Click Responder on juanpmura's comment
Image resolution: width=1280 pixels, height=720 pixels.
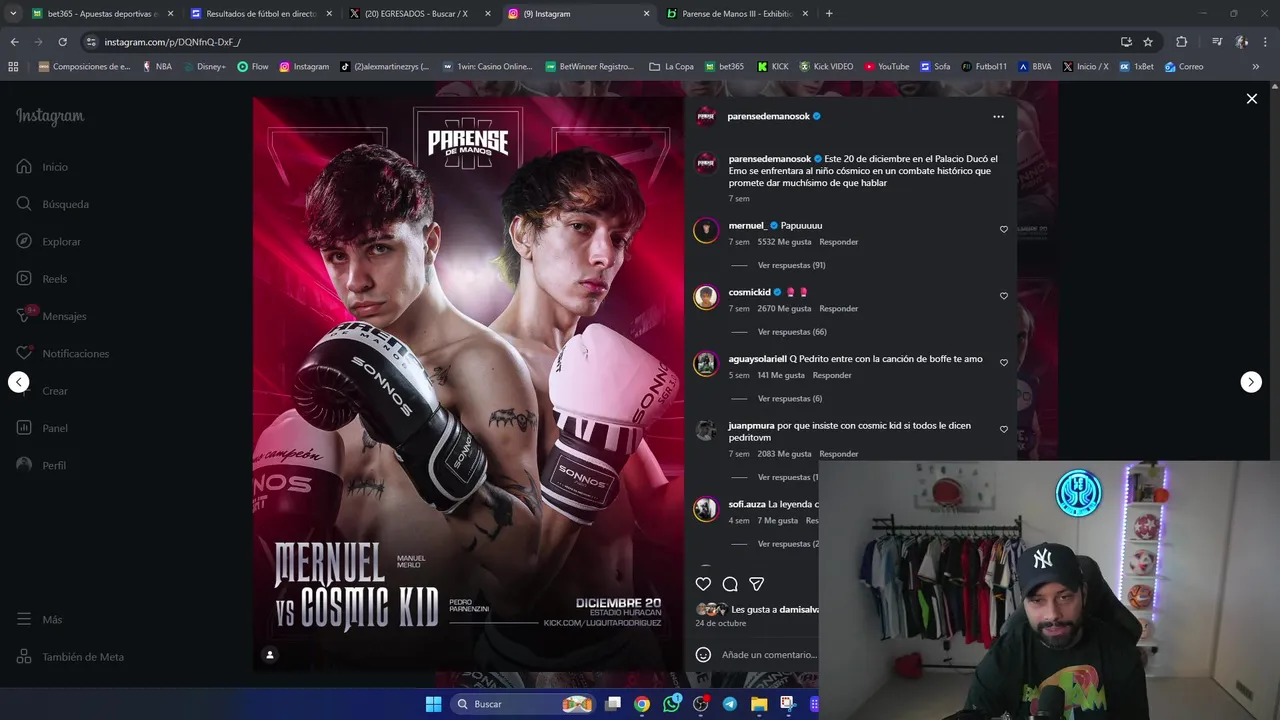click(x=838, y=454)
